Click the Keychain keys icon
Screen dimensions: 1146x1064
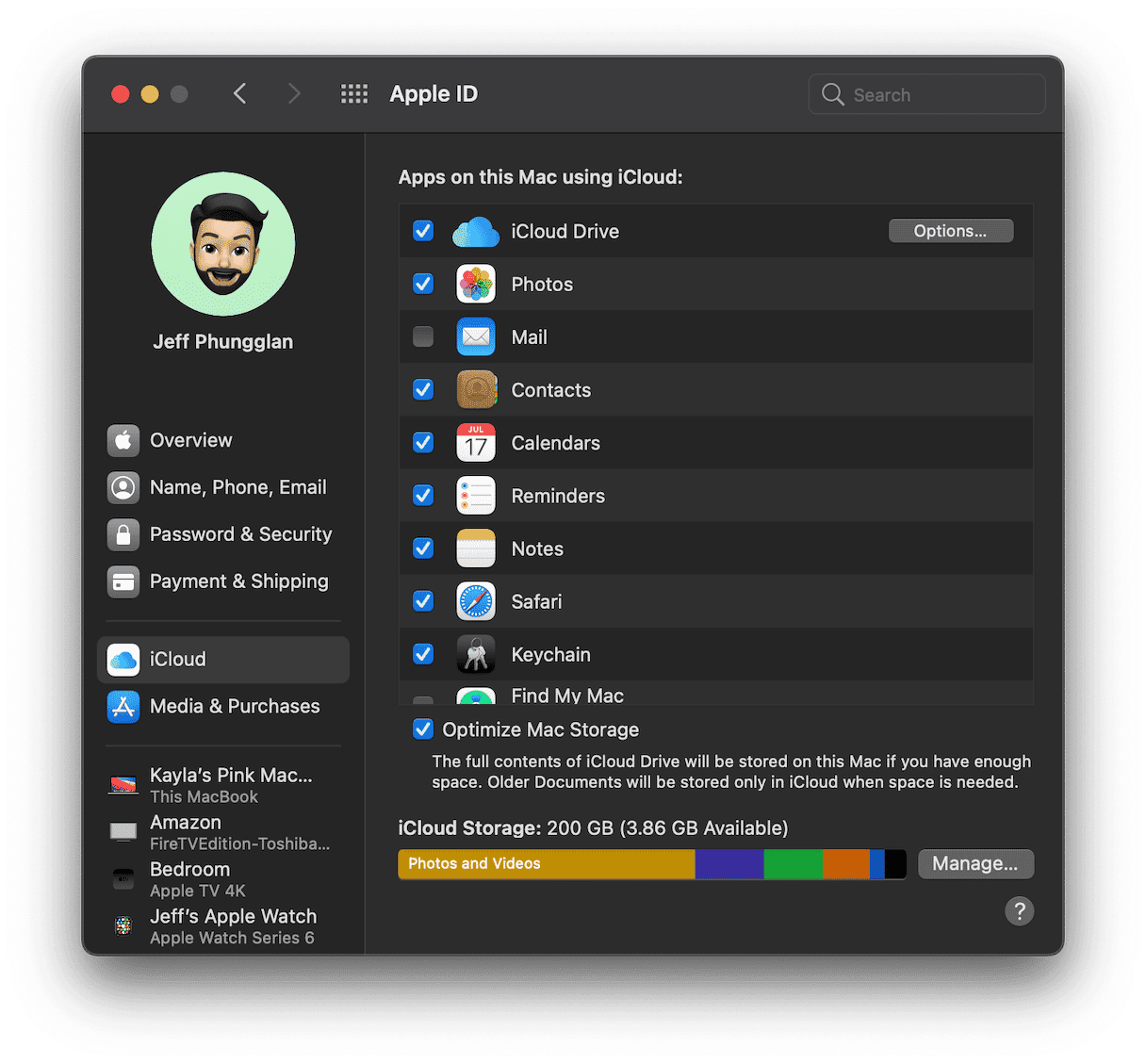pos(476,654)
